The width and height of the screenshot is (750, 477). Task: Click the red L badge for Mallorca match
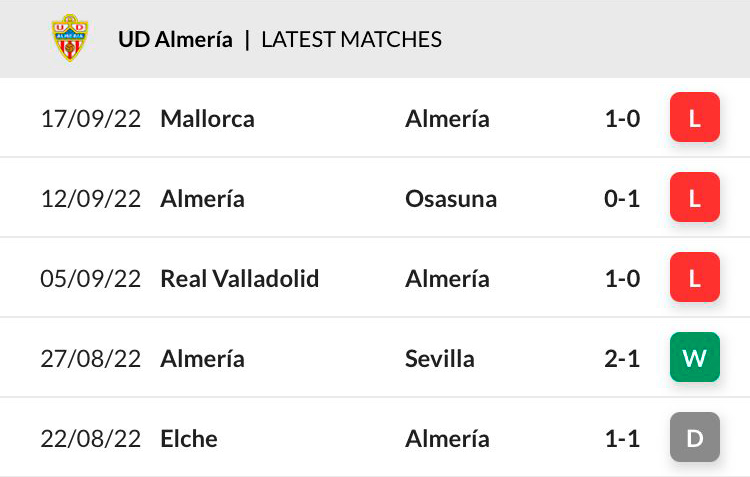695,117
